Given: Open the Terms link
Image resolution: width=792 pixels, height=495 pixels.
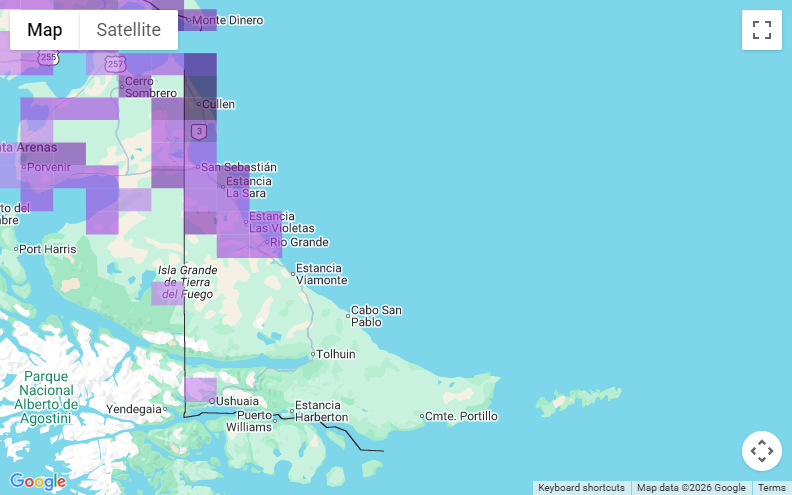Looking at the screenshot, I should click(x=771, y=488).
